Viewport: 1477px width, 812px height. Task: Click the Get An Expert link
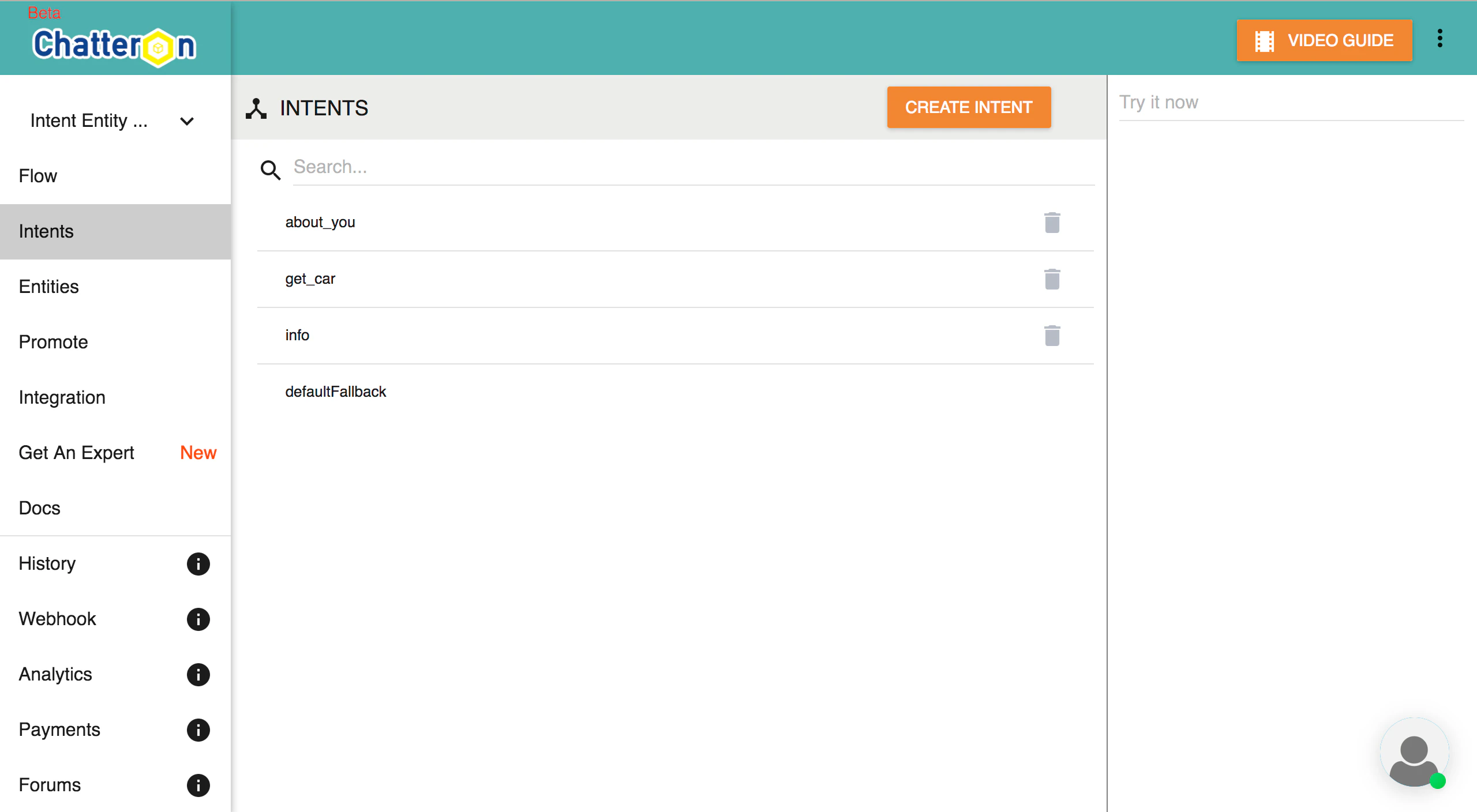tap(77, 453)
